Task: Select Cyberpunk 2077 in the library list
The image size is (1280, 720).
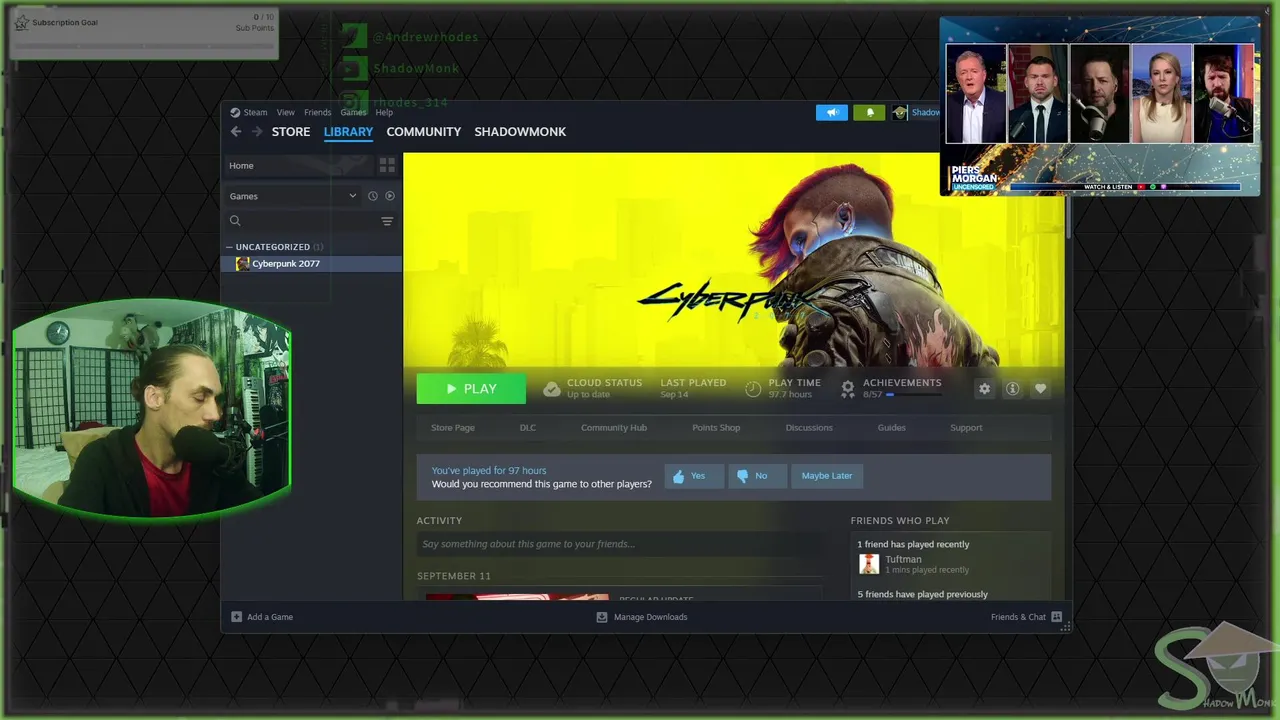Action: coord(311,264)
